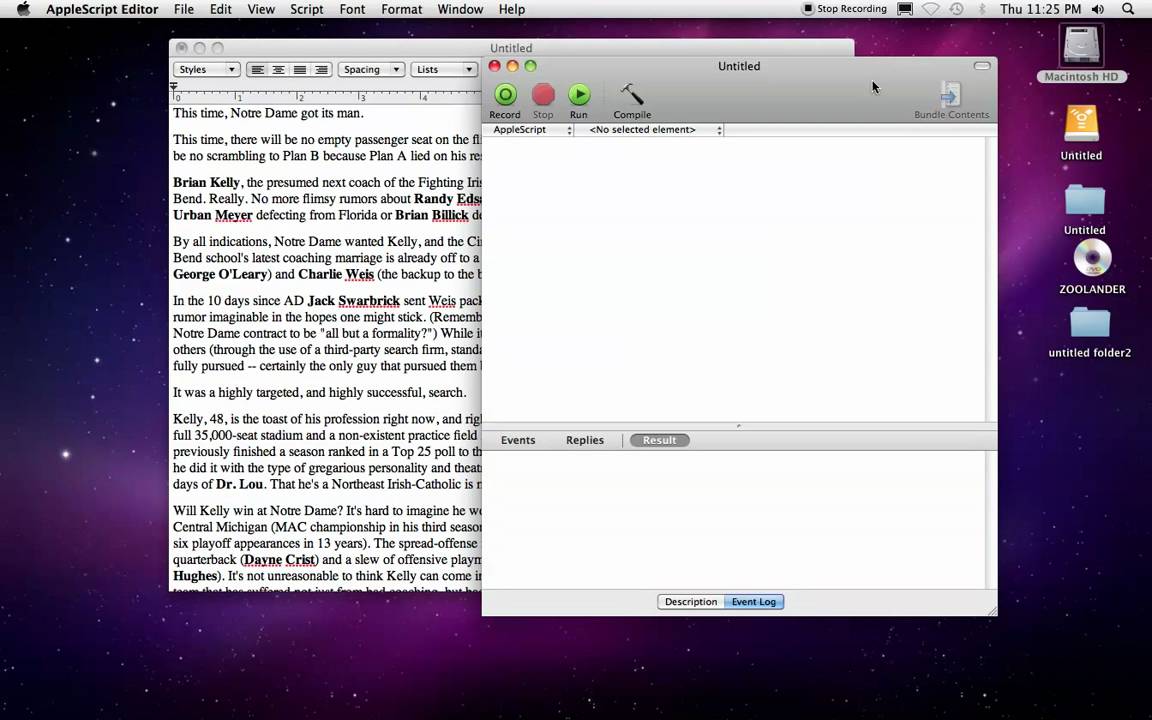
Task: Open the Styles dropdown in TextEdit window
Action: point(206,70)
